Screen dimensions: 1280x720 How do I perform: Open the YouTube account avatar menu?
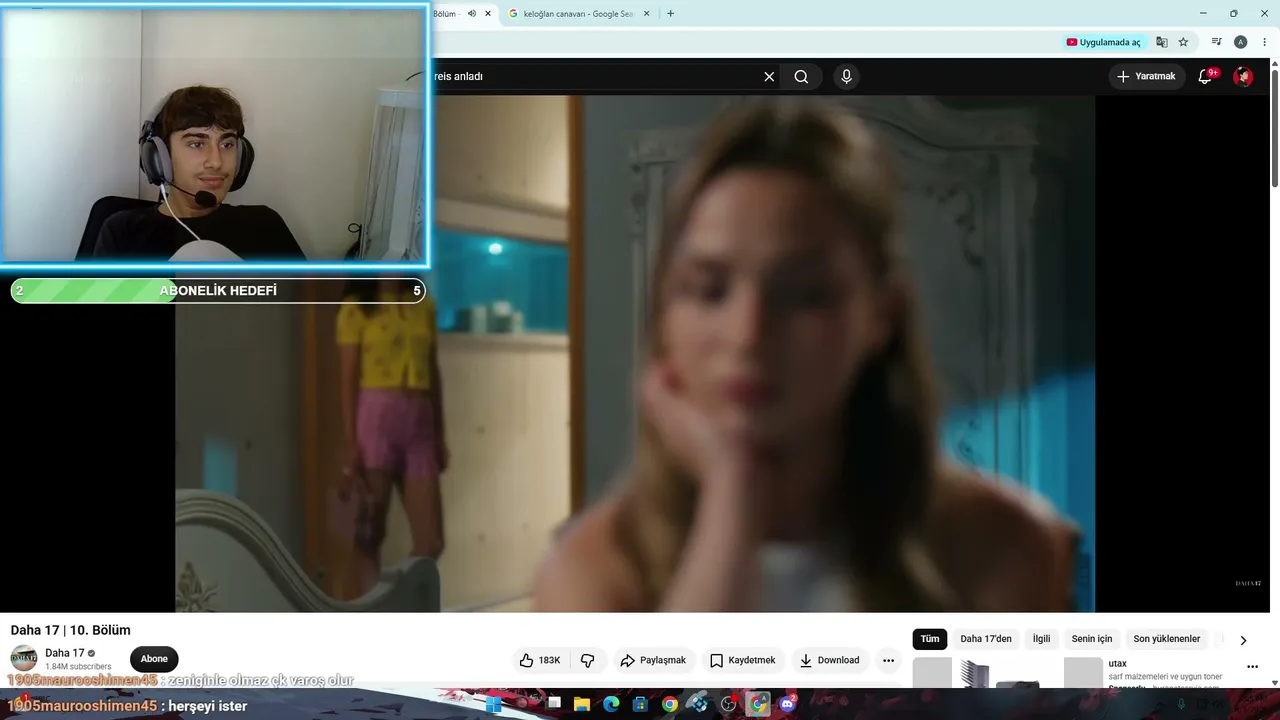[1243, 76]
